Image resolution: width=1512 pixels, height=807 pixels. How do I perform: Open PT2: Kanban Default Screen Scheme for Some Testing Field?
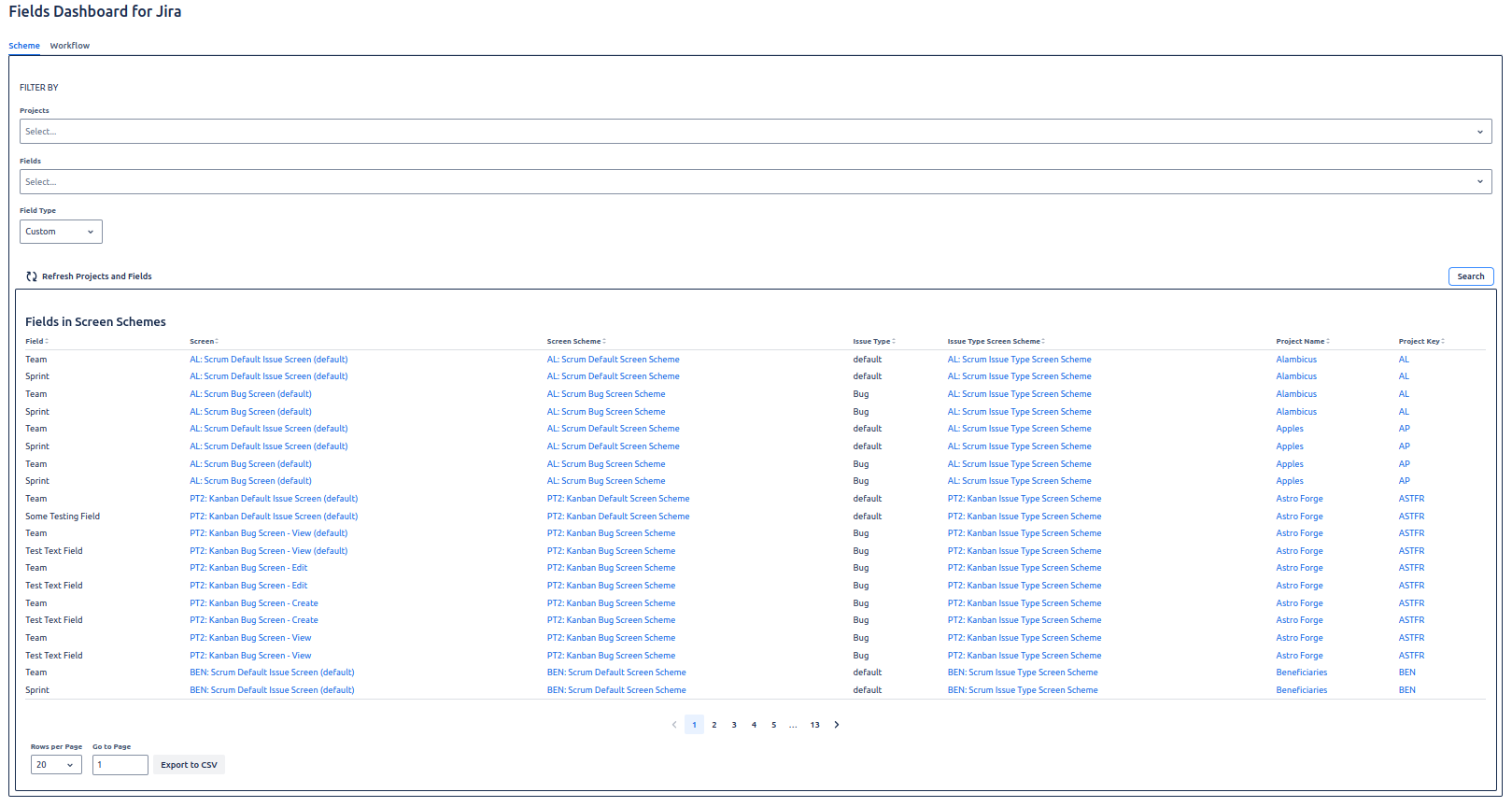point(618,517)
